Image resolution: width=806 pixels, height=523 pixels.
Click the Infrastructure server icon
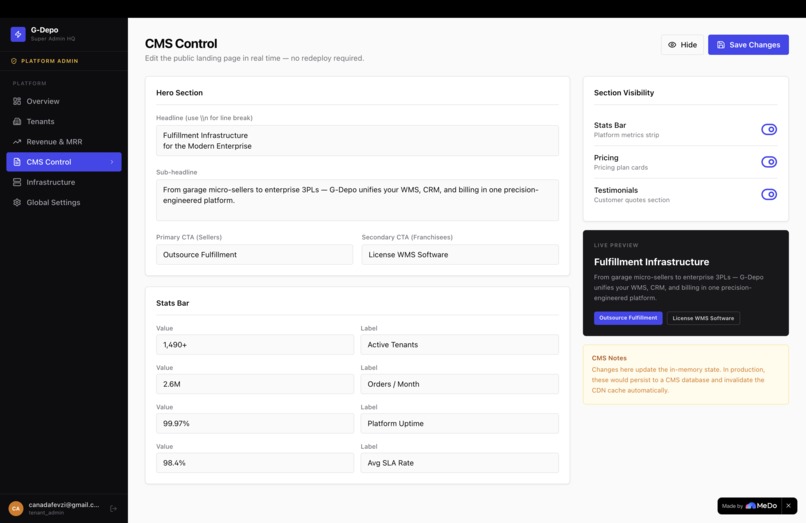pyautogui.click(x=17, y=182)
